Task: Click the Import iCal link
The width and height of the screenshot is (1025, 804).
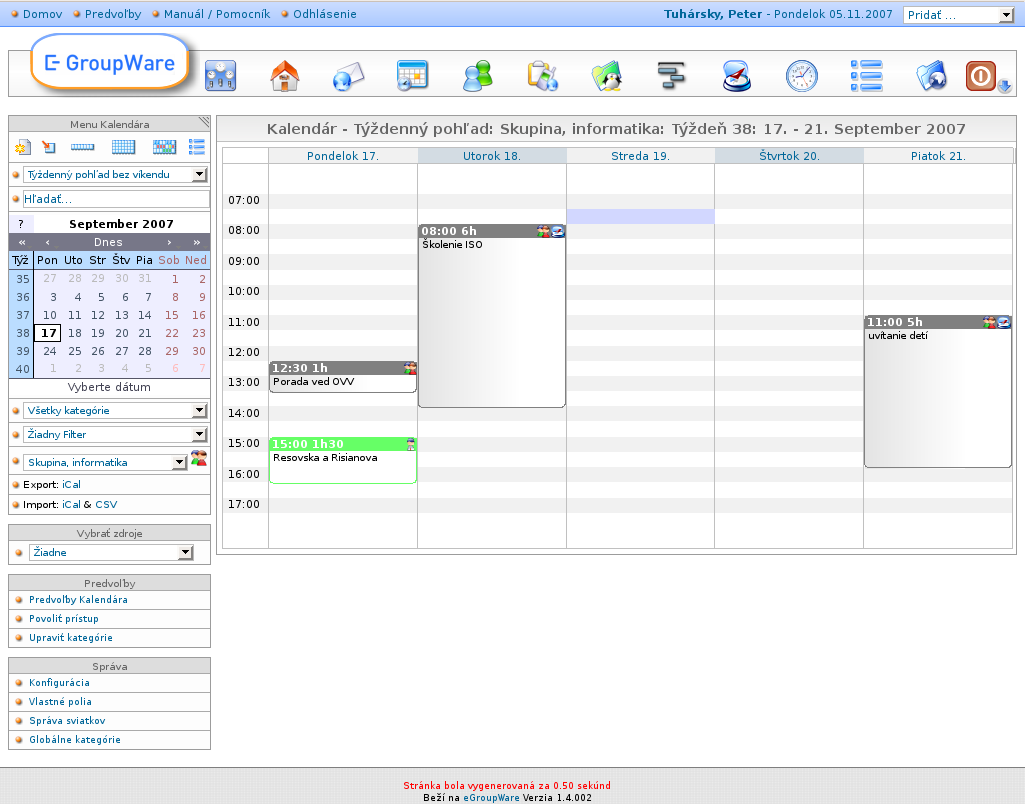Action: (x=71, y=505)
